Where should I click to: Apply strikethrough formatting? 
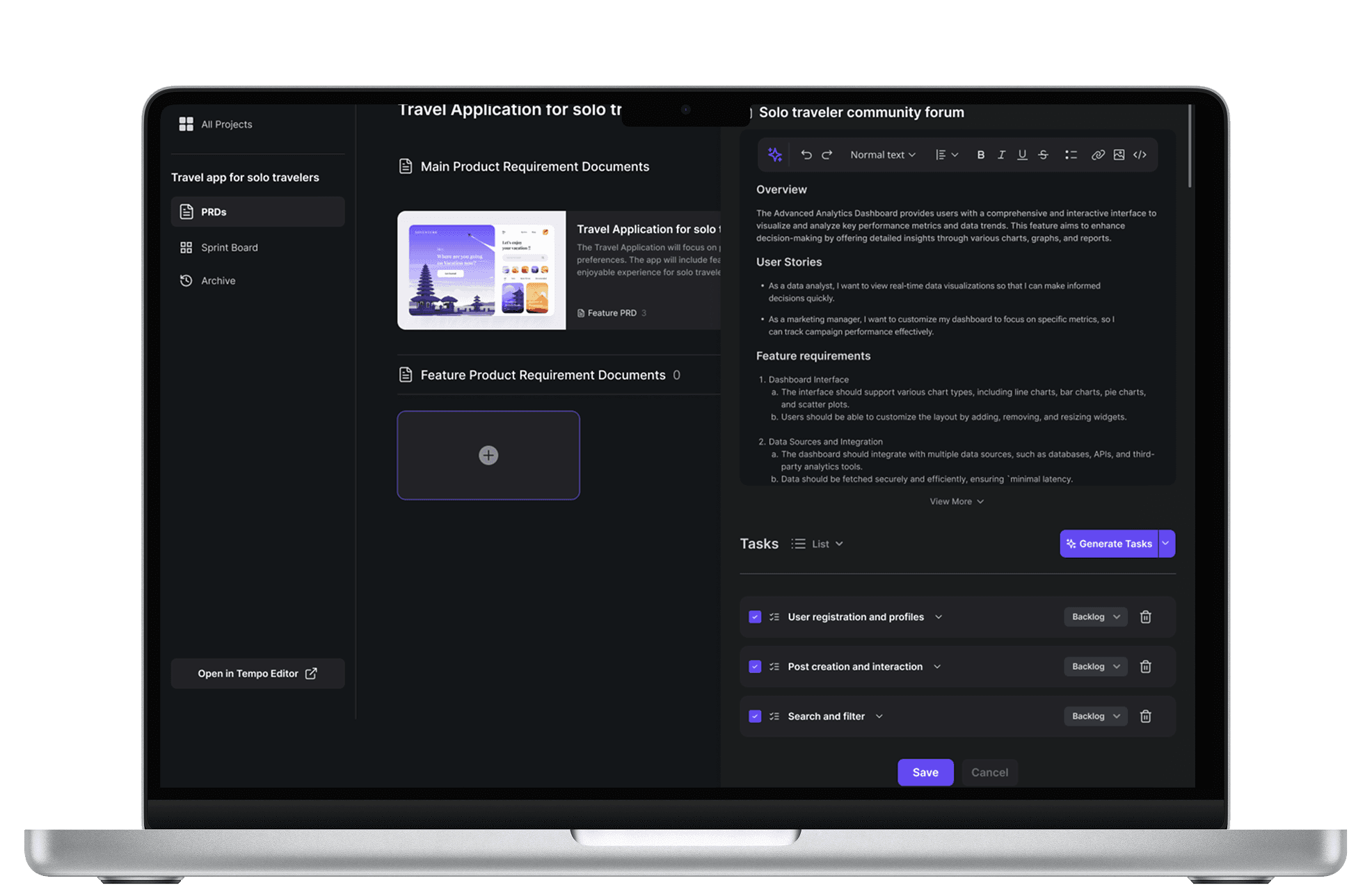[x=1043, y=154]
